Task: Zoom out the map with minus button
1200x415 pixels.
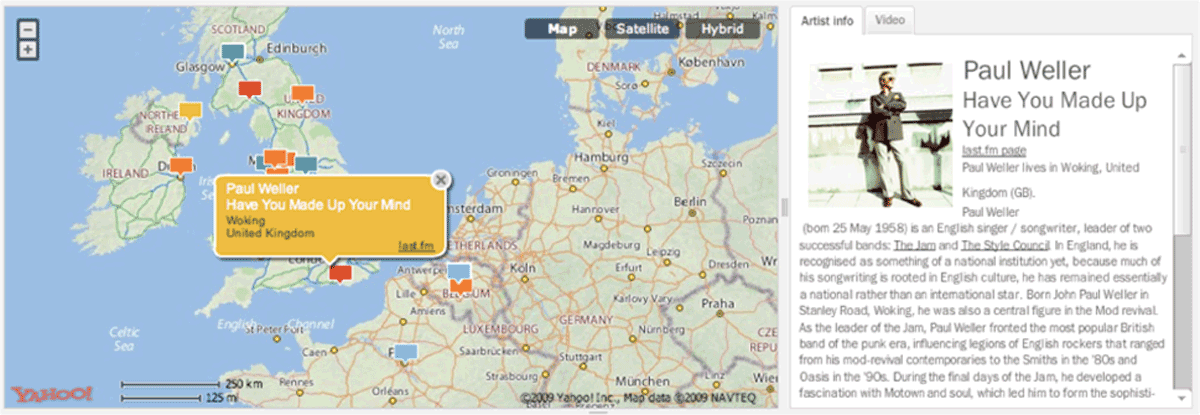Action: click(x=28, y=30)
